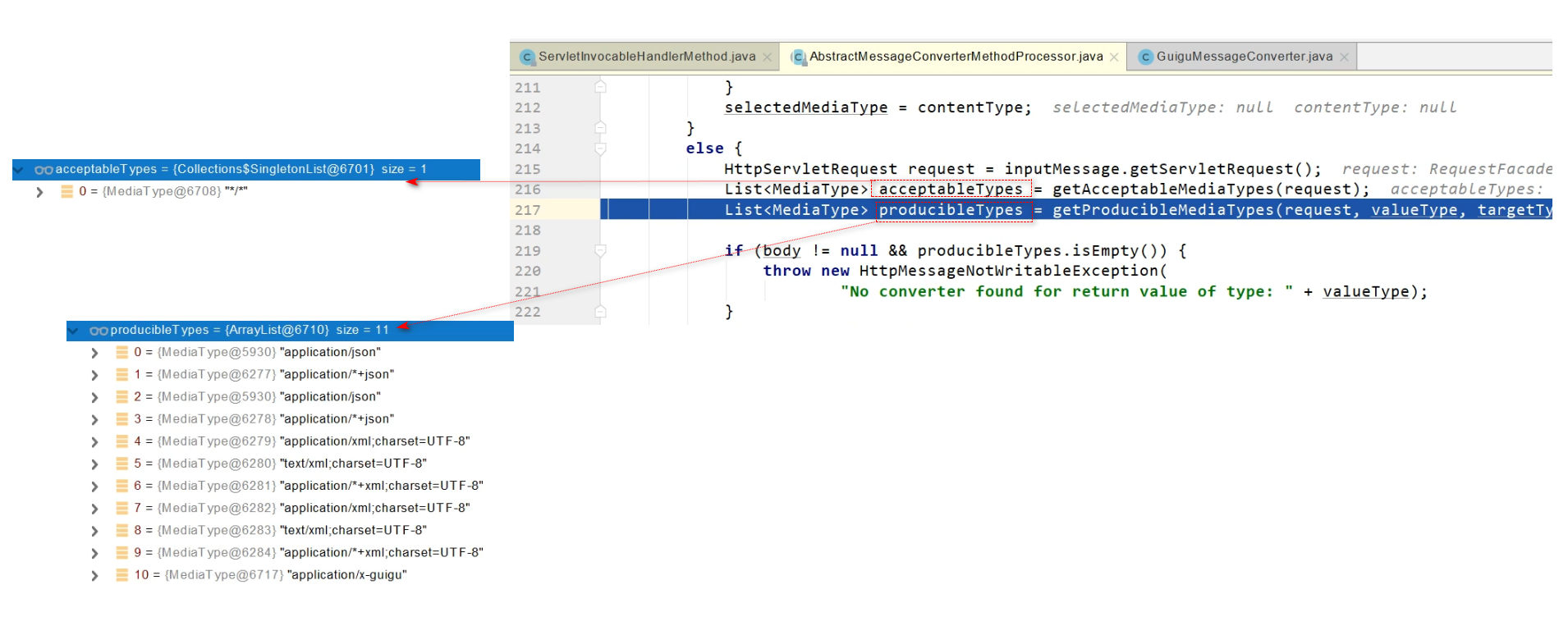Click selectedMediaType variable on line 212
Screen dimensions: 1568x635
pyautogui.click(x=805, y=107)
